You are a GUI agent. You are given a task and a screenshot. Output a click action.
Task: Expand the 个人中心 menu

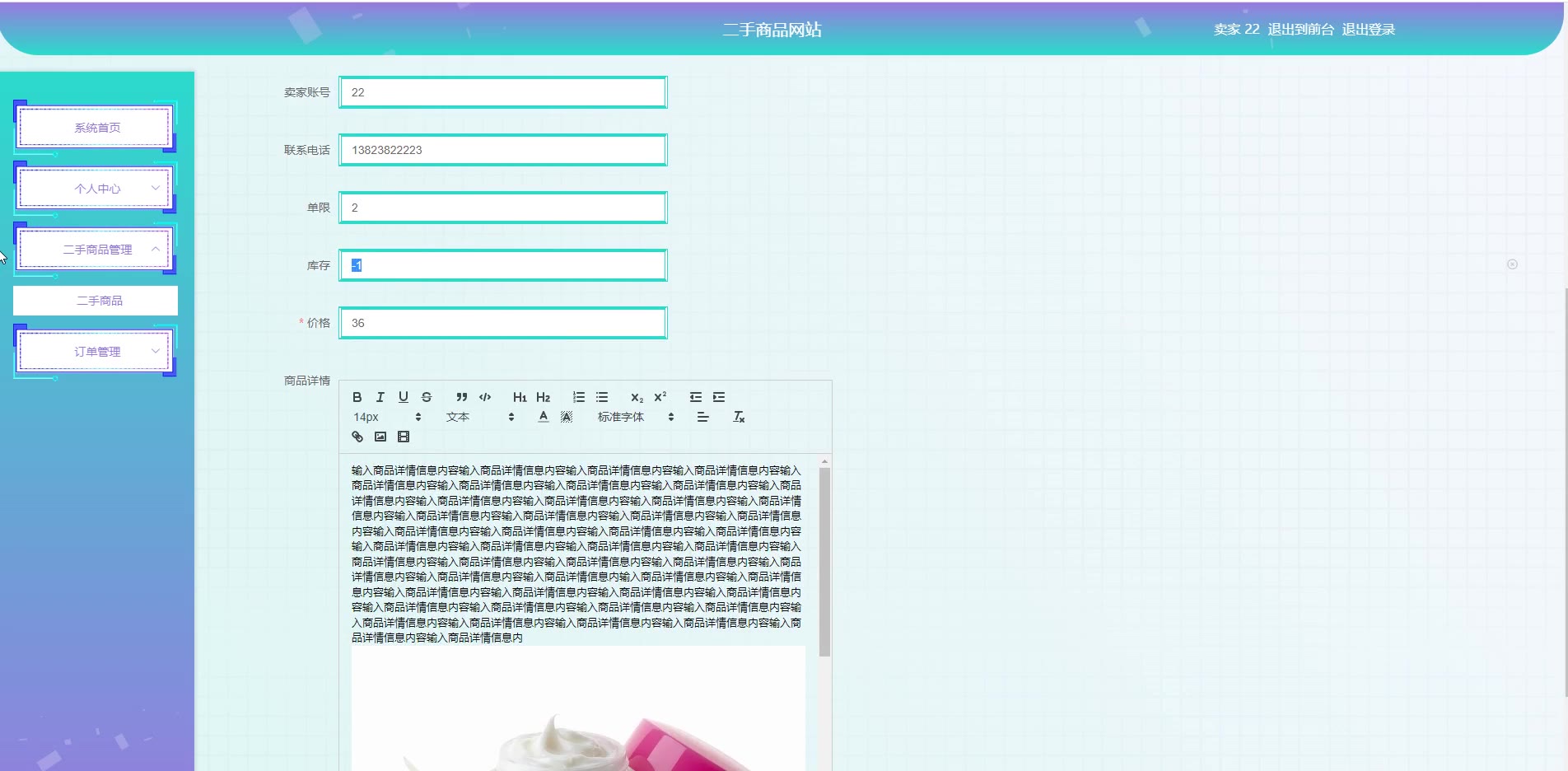tap(96, 189)
